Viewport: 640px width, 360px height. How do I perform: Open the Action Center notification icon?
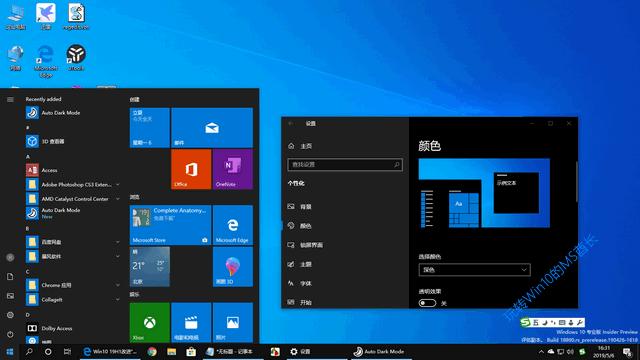(x=627, y=351)
